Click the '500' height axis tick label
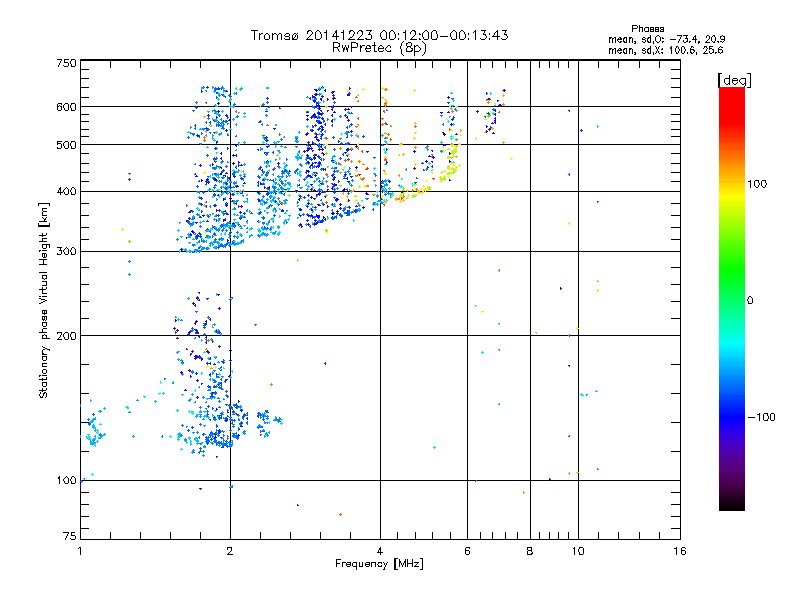Viewport: 800px width, 600px height. coord(66,145)
